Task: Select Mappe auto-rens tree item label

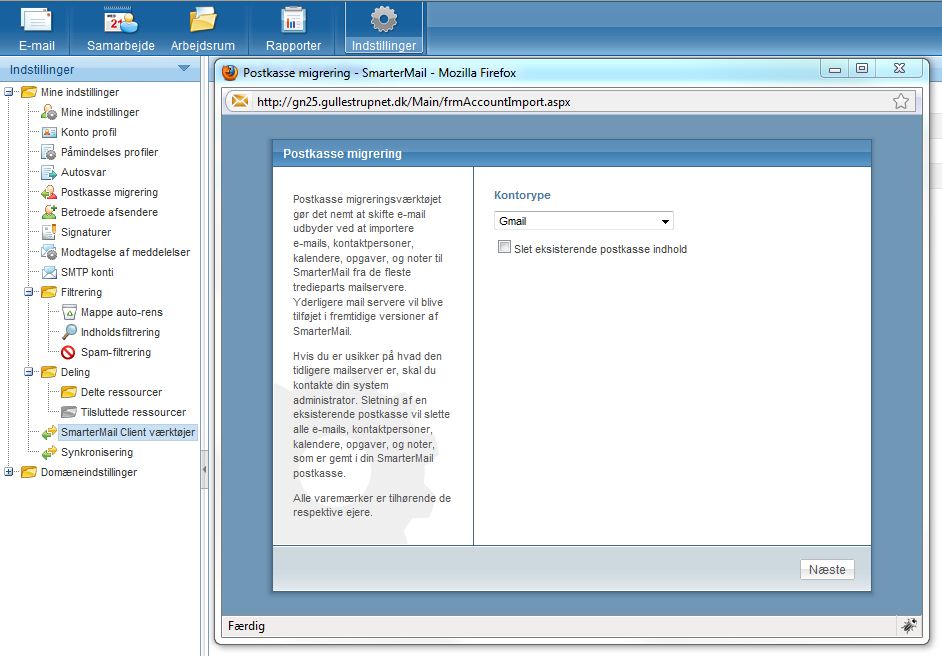Action: coord(122,312)
